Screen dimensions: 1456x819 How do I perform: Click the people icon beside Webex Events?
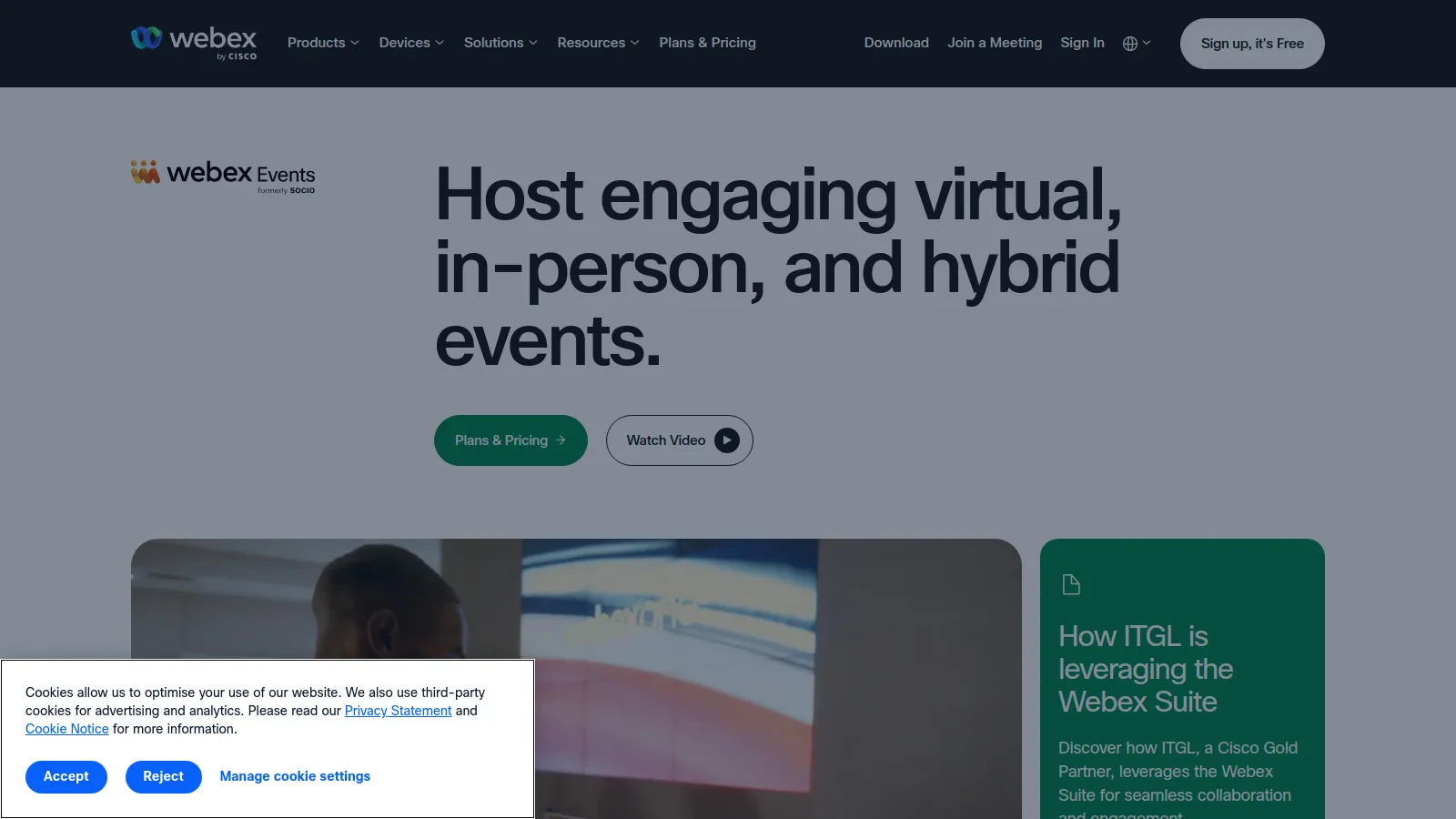144,173
